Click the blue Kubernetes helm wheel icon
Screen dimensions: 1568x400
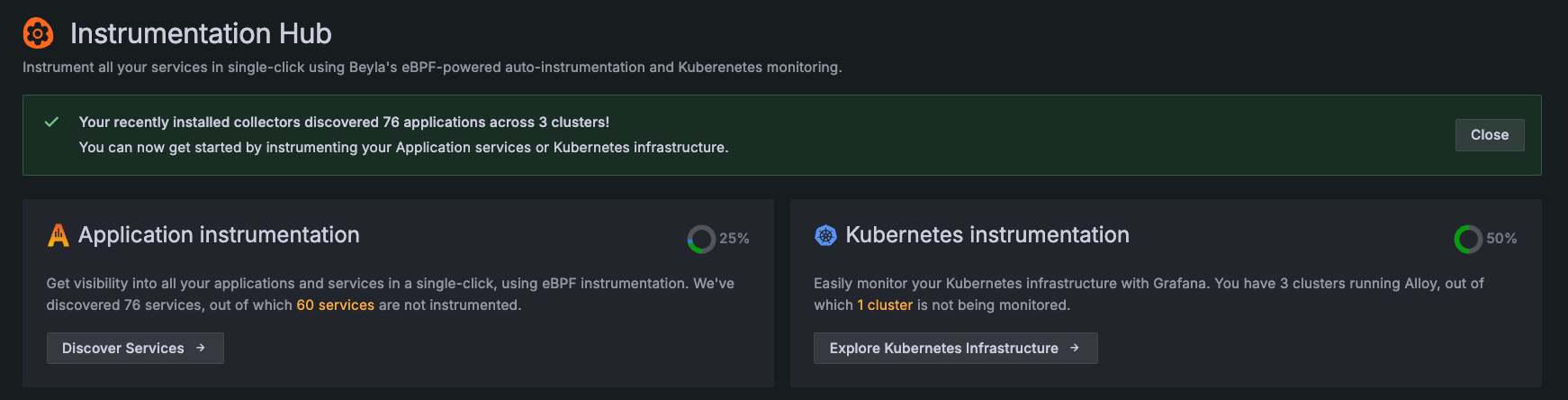click(825, 235)
